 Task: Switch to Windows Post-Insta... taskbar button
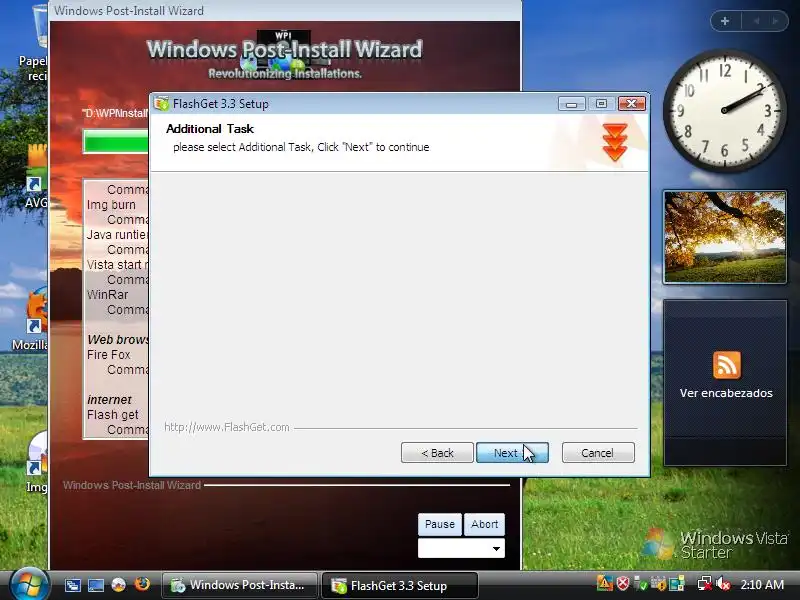coord(239,585)
